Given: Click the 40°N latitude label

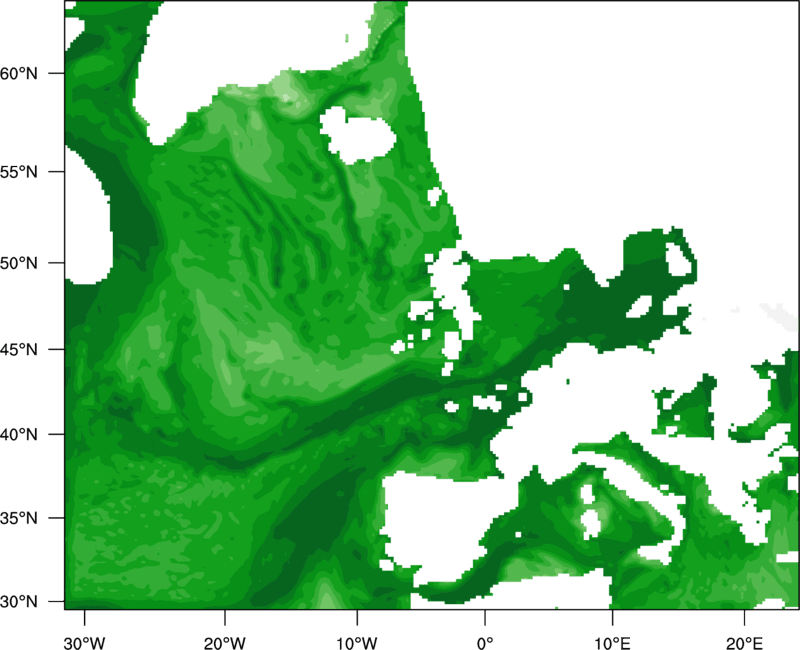Looking at the screenshot, I should coord(19,435).
